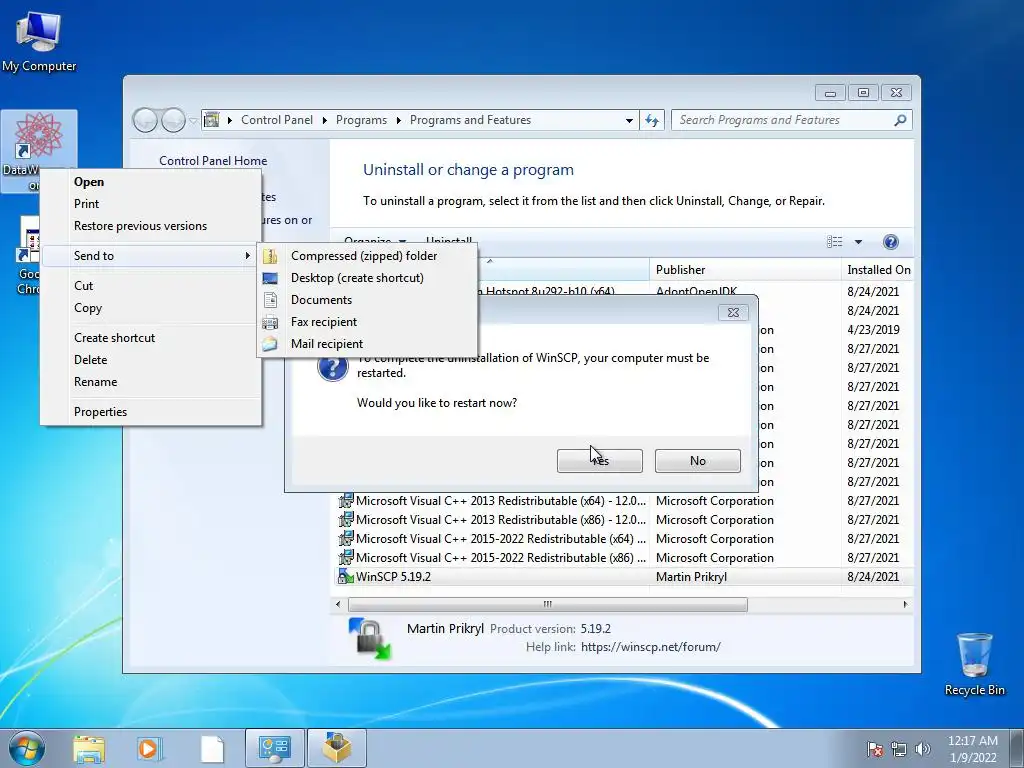This screenshot has height=768, width=1024.
Task: Select Visual C++ 2013 Redistributable (x64) row
Action: click(x=624, y=501)
